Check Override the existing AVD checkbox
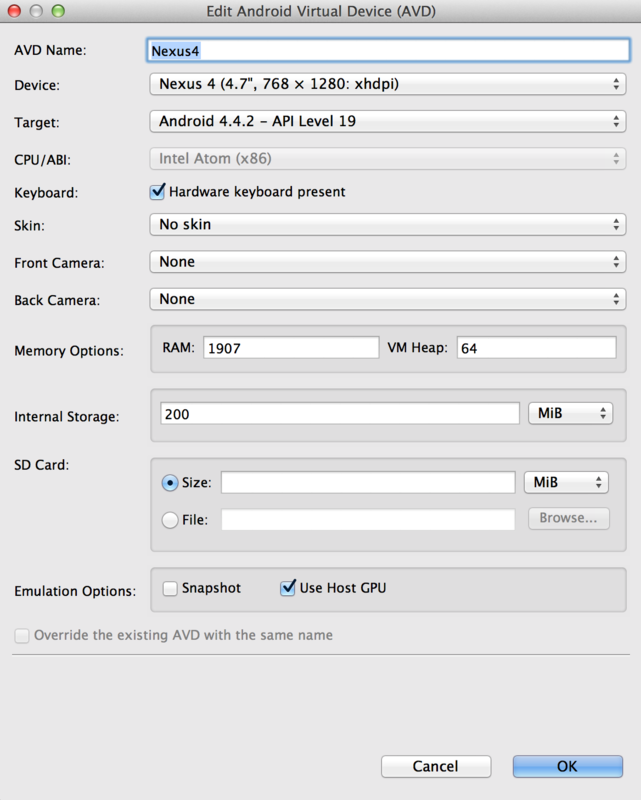The height and width of the screenshot is (800, 641). click(22, 636)
